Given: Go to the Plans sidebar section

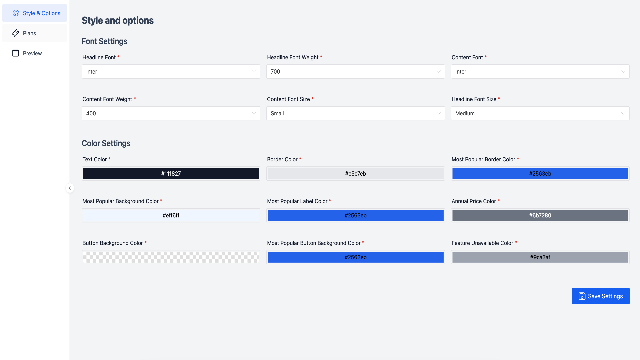Looking at the screenshot, I should point(35,33).
